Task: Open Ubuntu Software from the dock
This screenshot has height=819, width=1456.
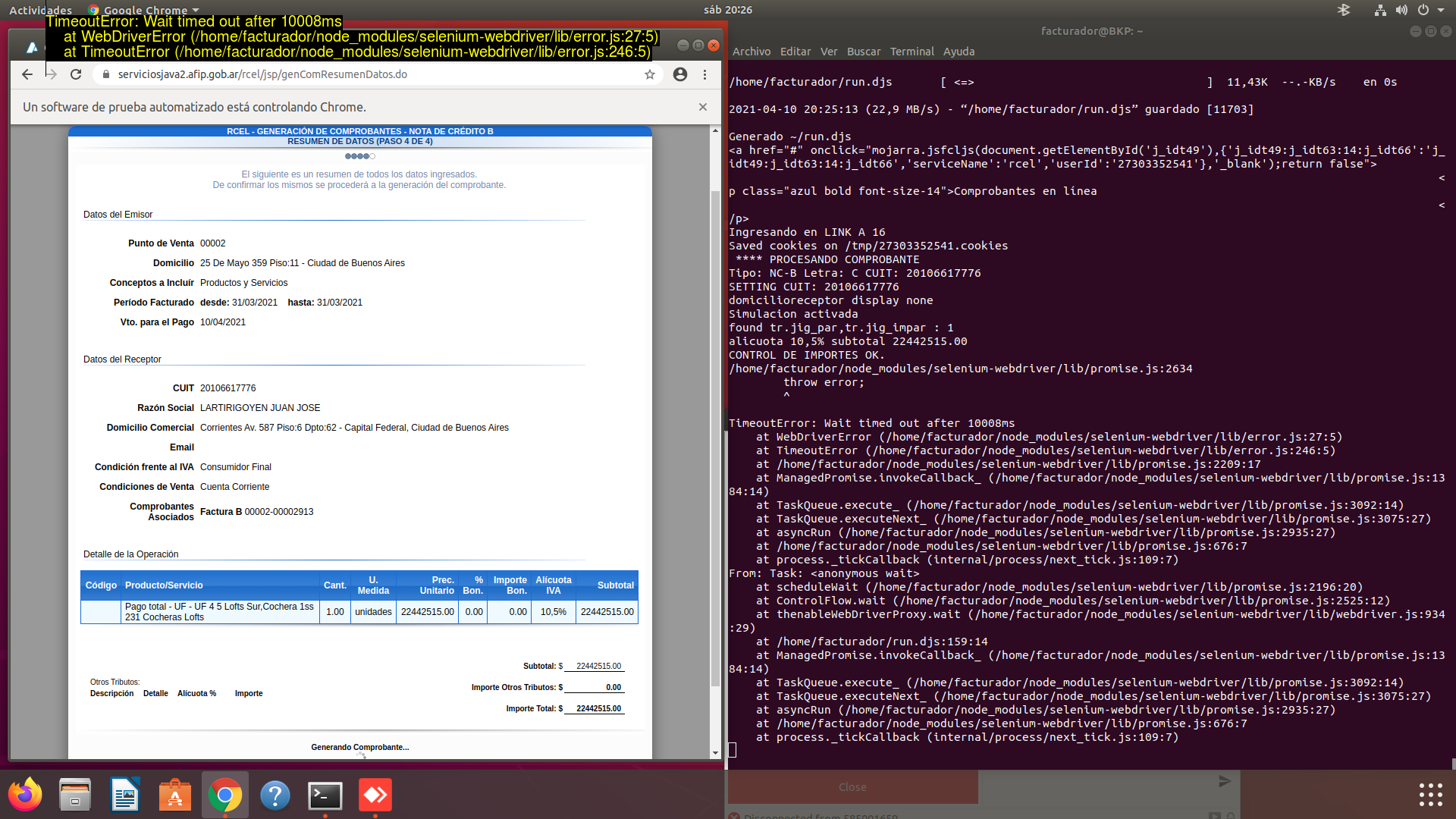Action: click(x=175, y=795)
